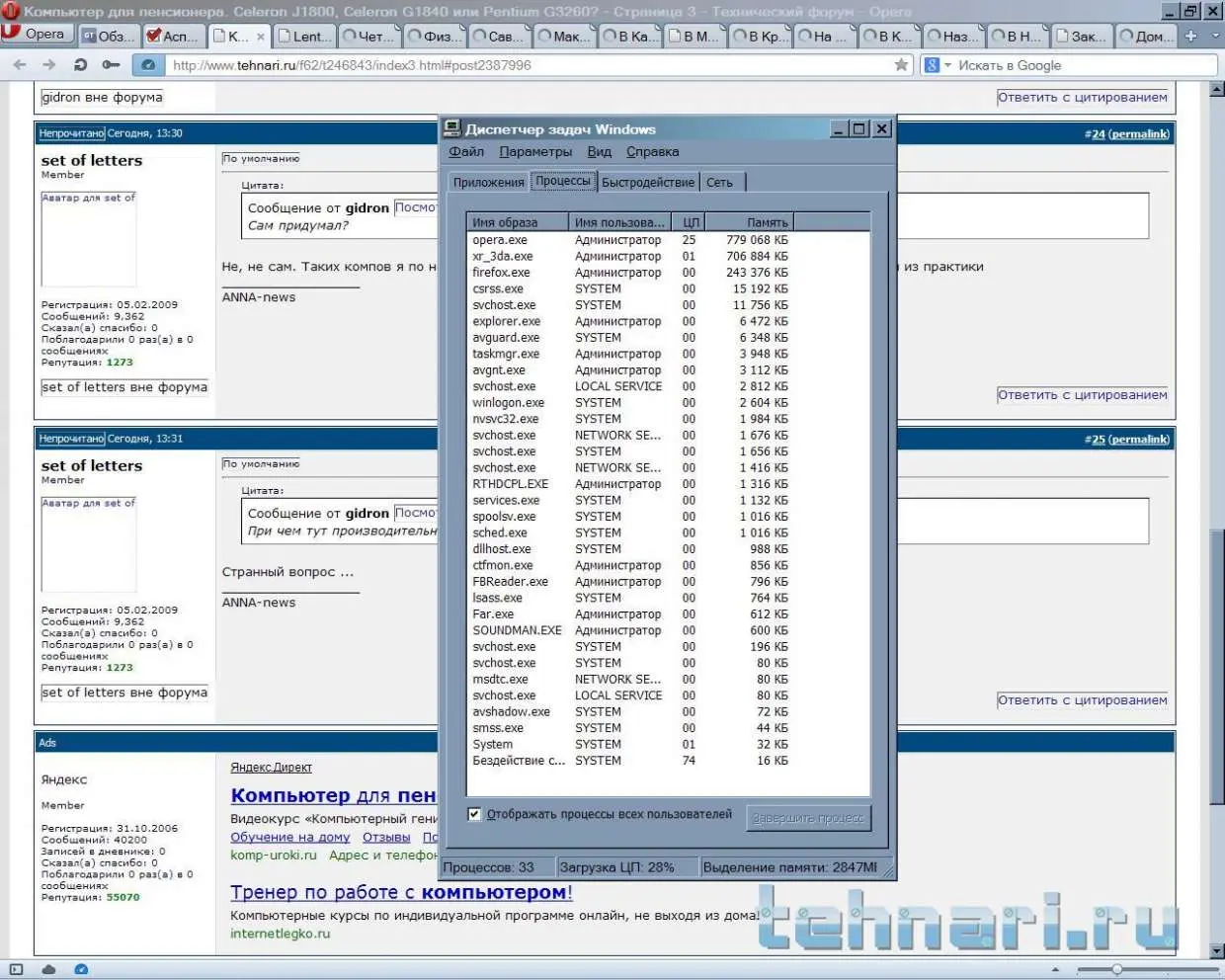Open Opera Link cloud icon in status bar

pyautogui.click(x=48, y=969)
